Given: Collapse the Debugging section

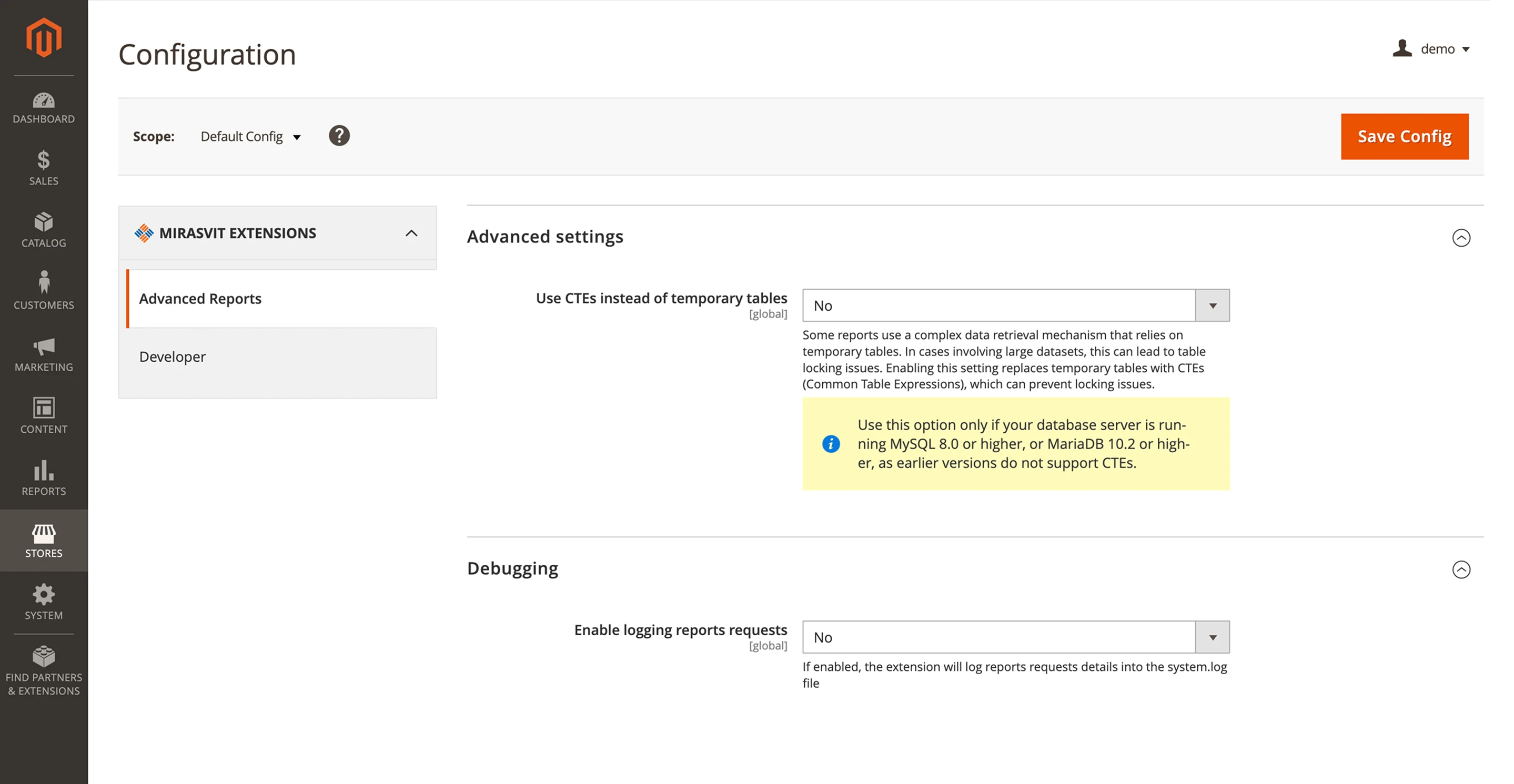Looking at the screenshot, I should 1462,569.
